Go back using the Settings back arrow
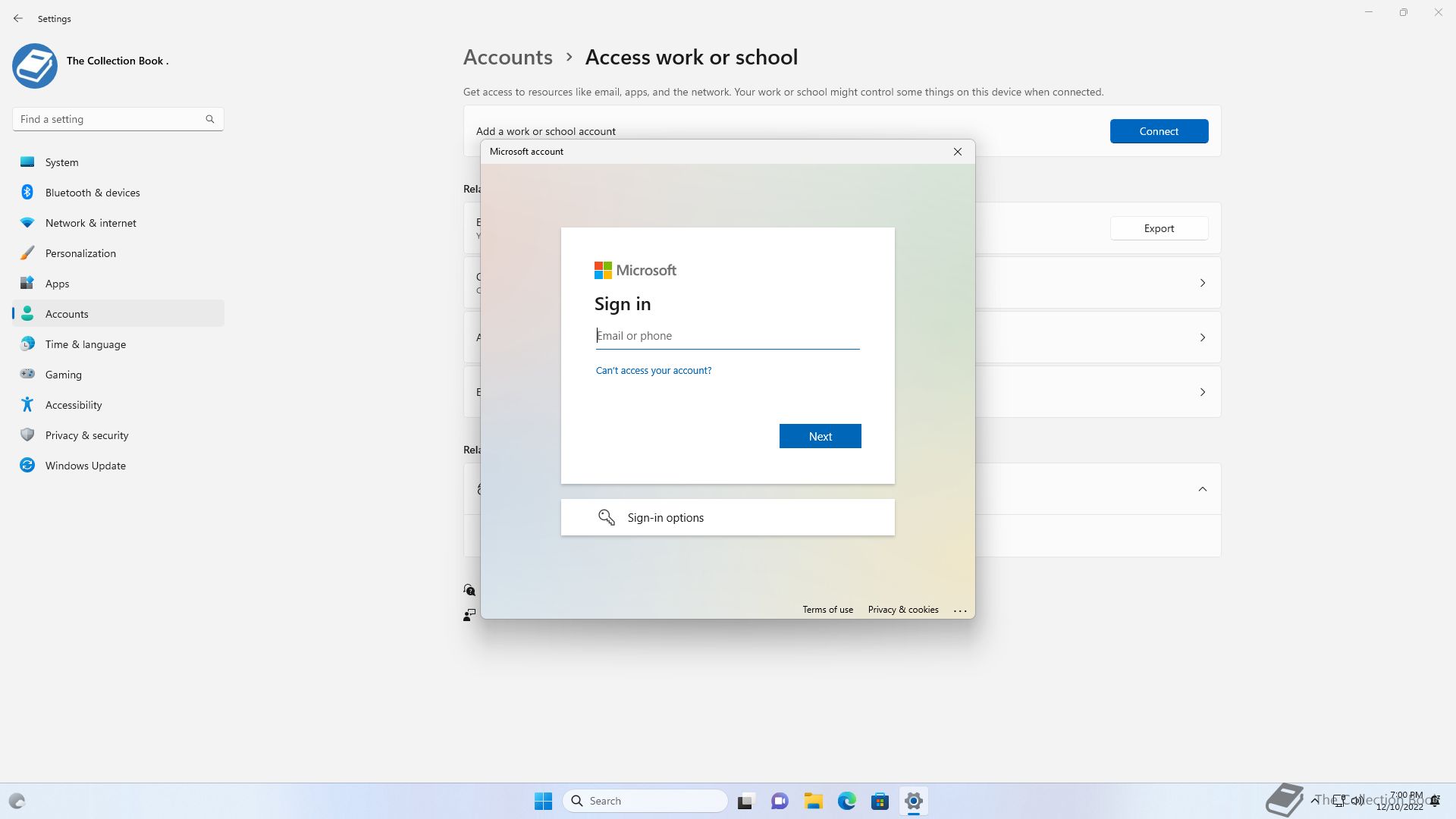The height and width of the screenshot is (819, 1456). click(x=18, y=18)
